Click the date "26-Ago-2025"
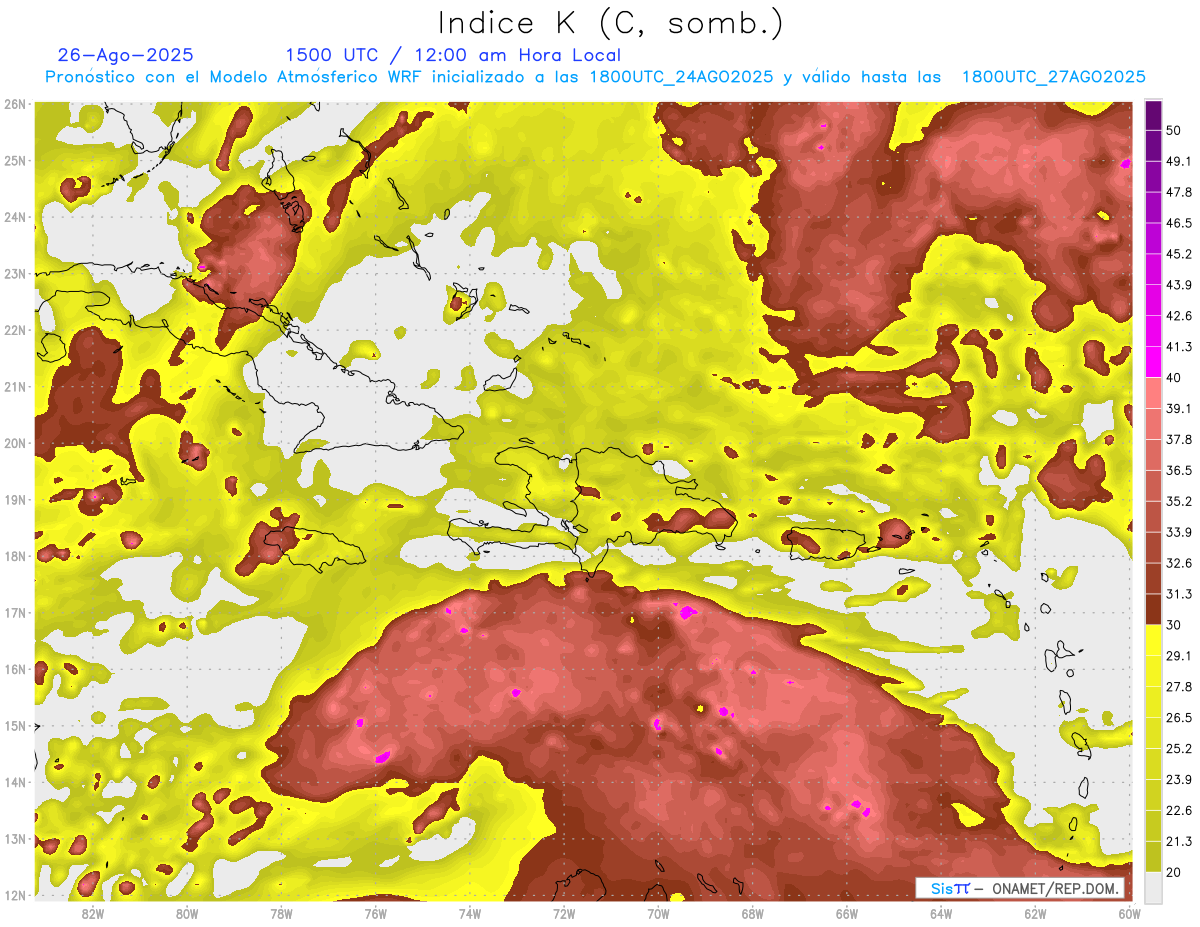Screen dimensions: 1200x927 point(126,55)
